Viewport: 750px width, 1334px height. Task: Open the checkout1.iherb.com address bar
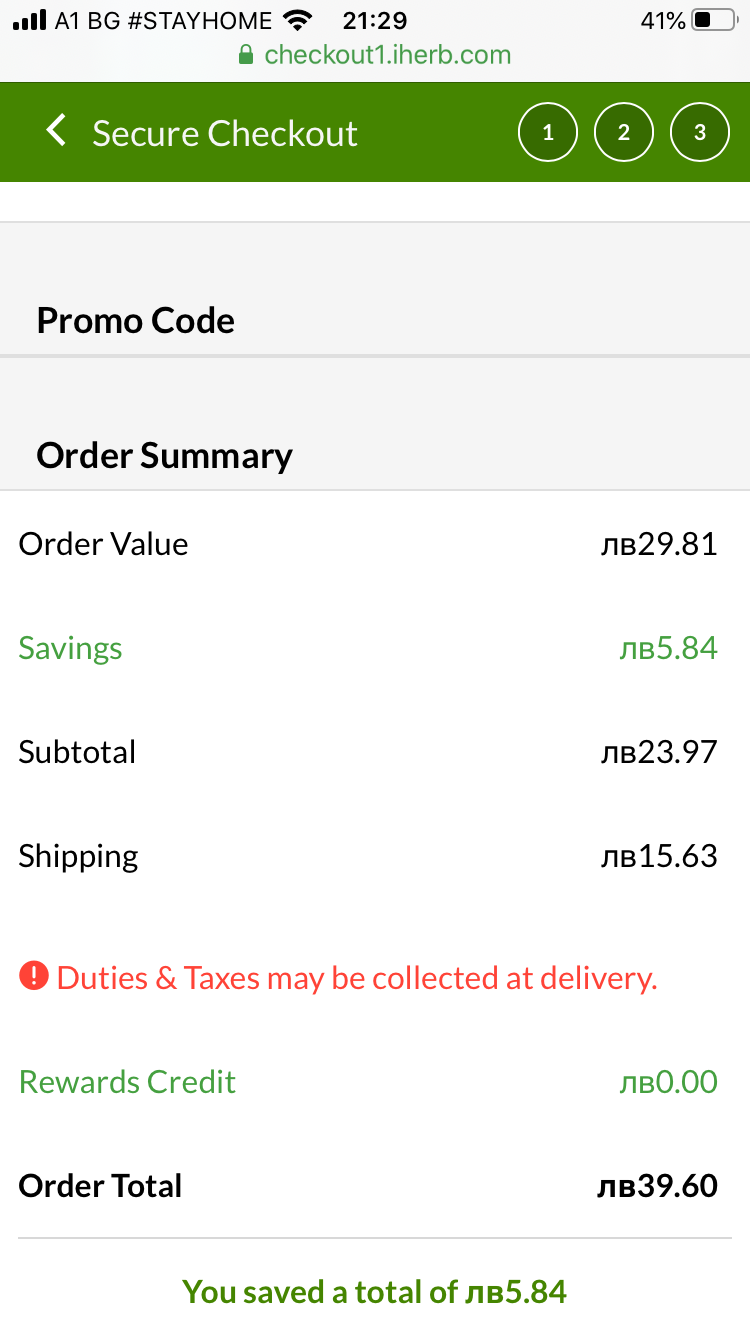click(x=386, y=55)
